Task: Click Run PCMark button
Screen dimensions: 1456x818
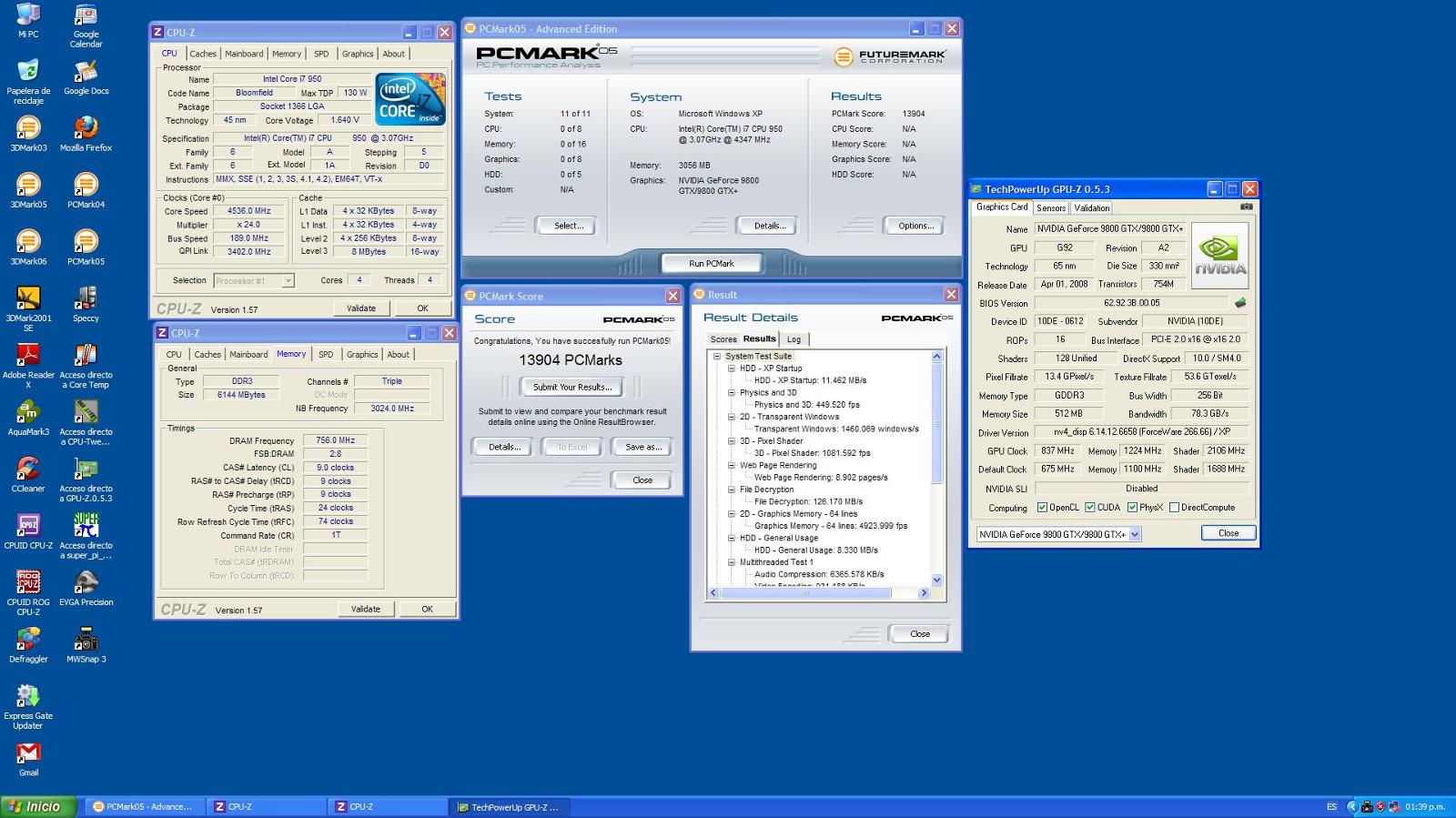Action: [711, 263]
